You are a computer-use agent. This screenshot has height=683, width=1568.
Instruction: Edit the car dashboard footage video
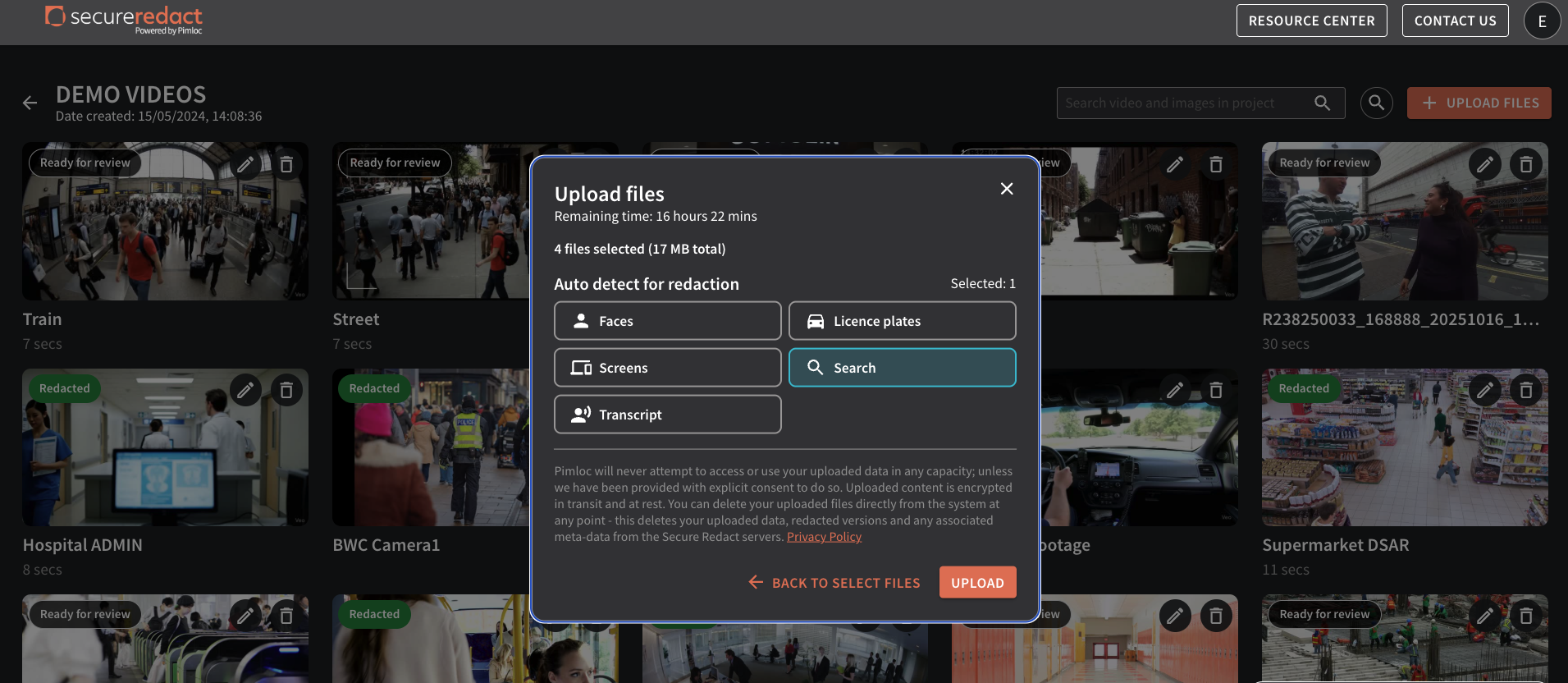pyautogui.click(x=1175, y=390)
